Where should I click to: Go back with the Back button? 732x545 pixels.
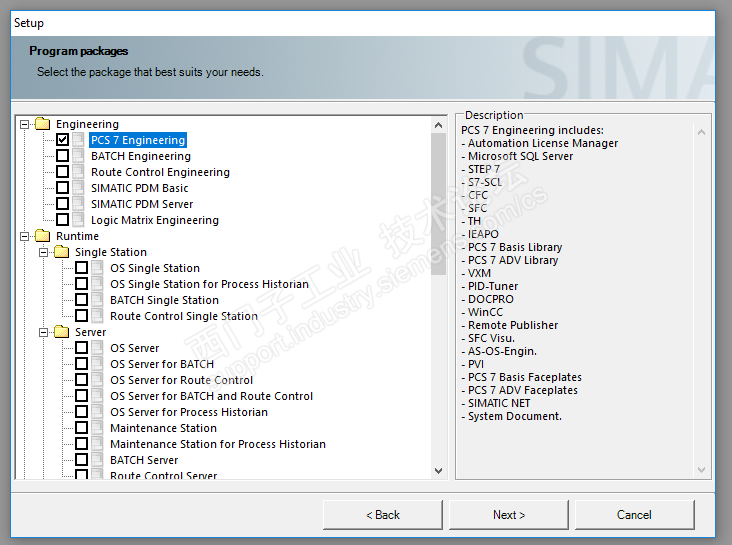point(383,515)
